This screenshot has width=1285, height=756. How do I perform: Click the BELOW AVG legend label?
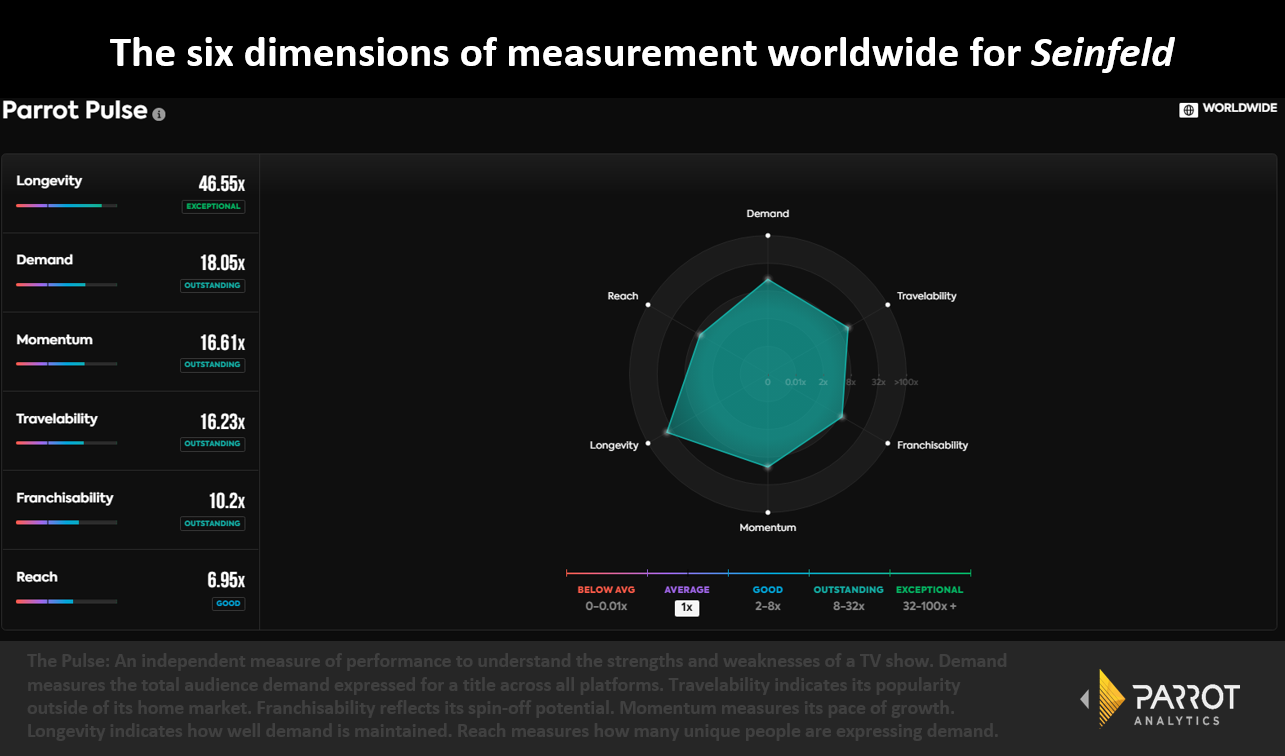click(x=606, y=590)
